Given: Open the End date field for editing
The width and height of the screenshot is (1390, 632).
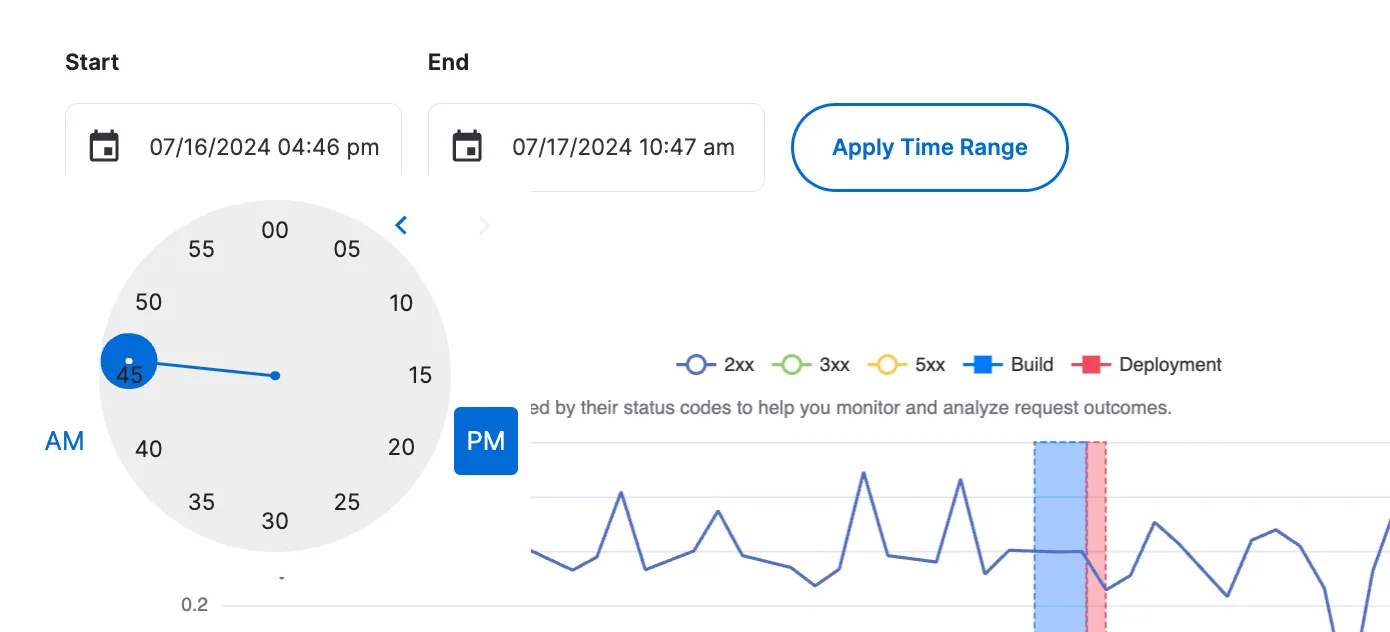Looking at the screenshot, I should [622, 146].
